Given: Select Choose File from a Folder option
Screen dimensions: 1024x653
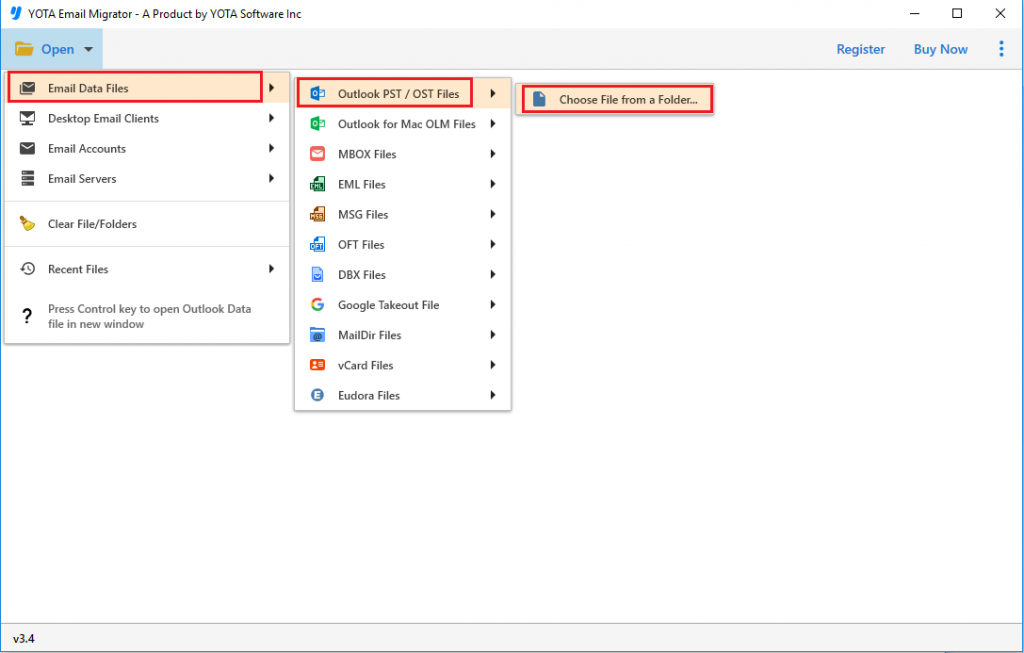Looking at the screenshot, I should pyautogui.click(x=614, y=98).
